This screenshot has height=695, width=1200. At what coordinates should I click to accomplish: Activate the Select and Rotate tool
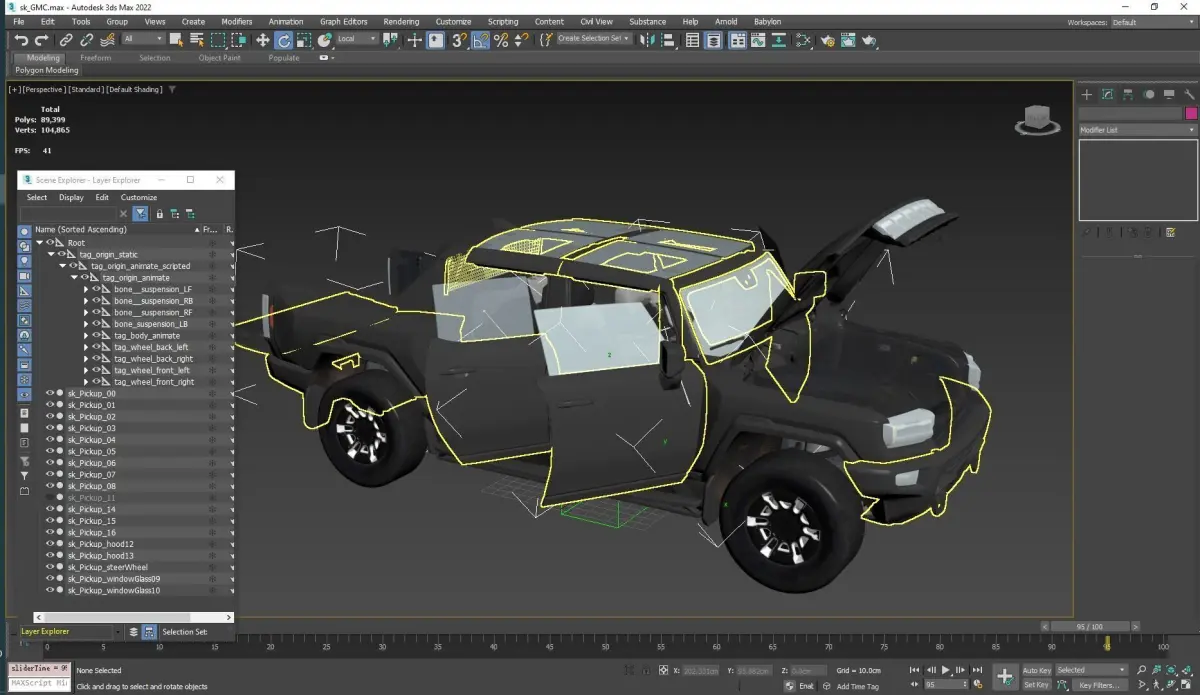[283, 40]
